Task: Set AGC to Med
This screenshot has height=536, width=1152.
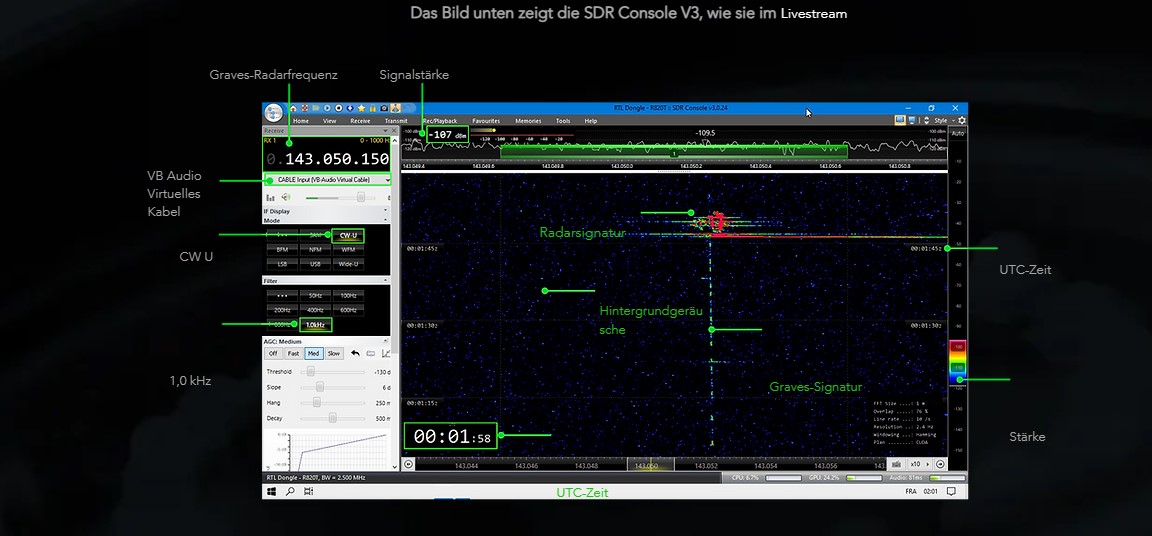Action: point(314,353)
